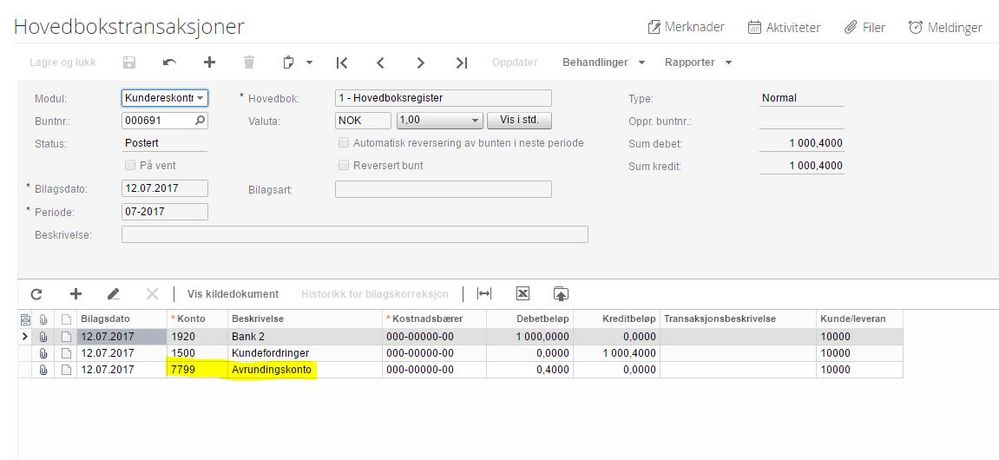This screenshot has width=999, height=460.
Task: Open the Behandlinger menu
Action: click(603, 62)
